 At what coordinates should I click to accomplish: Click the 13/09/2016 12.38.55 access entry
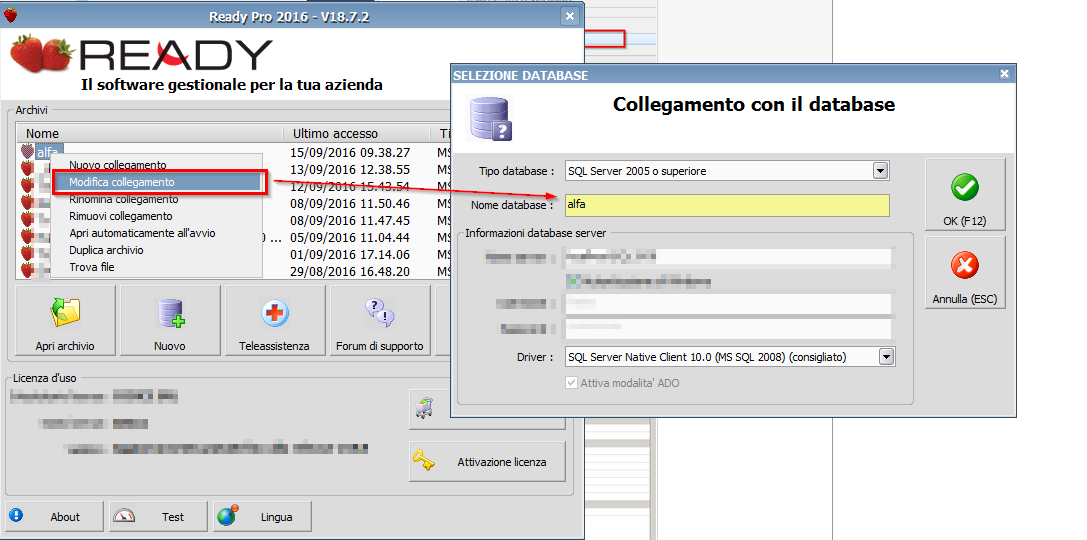click(x=350, y=169)
